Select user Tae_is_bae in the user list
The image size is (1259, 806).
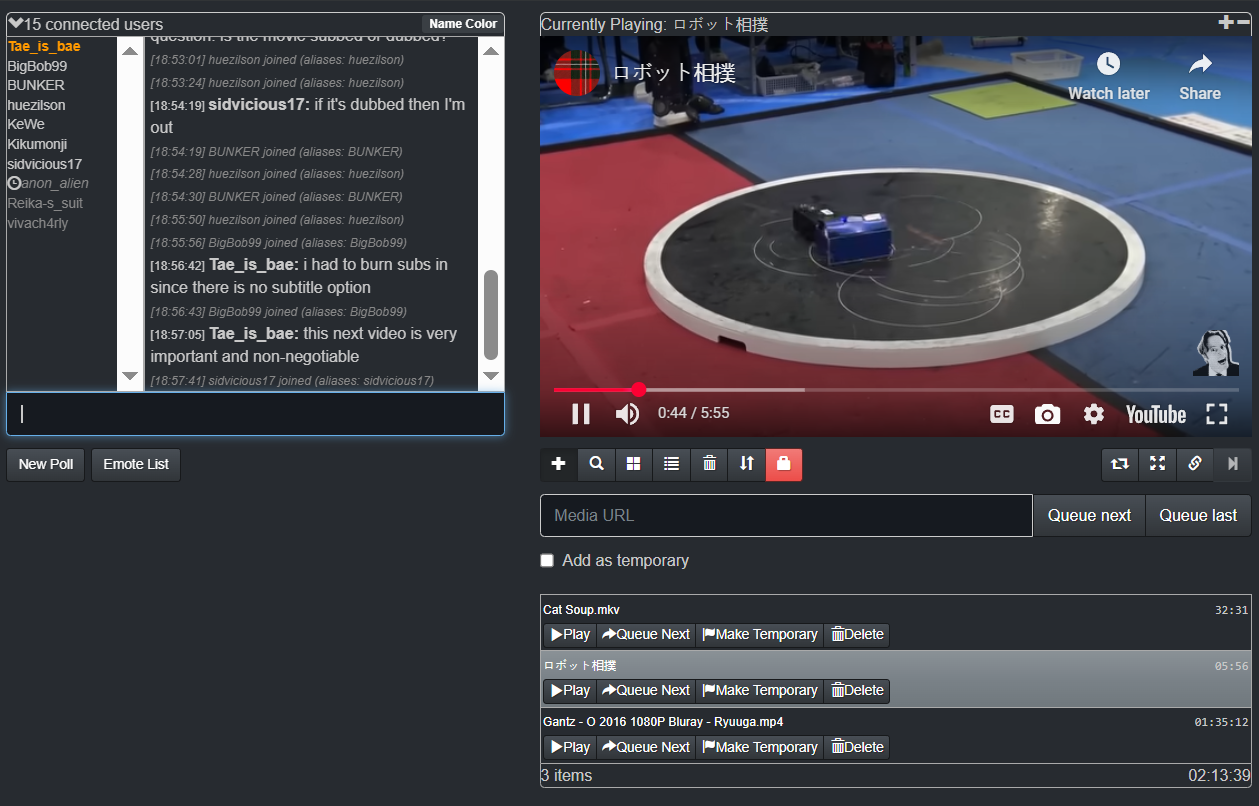coord(44,46)
